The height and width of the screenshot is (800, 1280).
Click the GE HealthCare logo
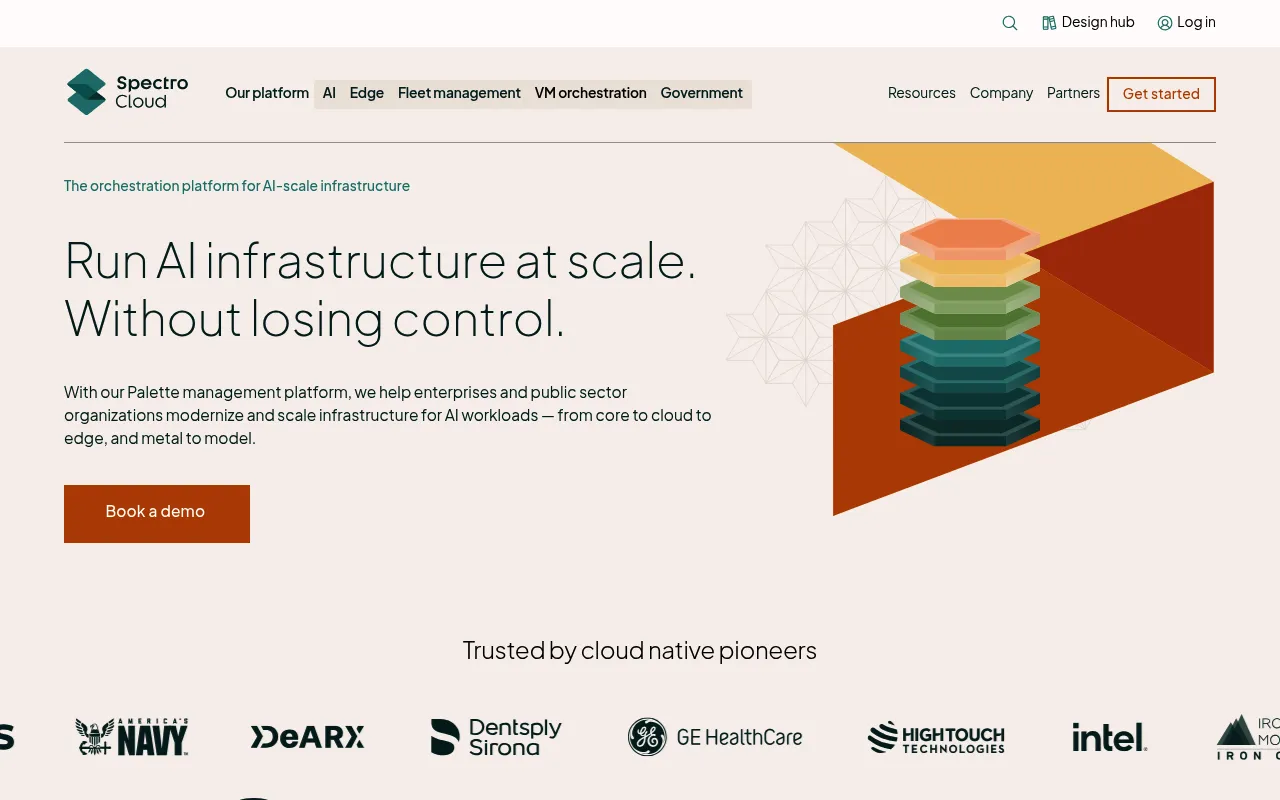tap(715, 737)
